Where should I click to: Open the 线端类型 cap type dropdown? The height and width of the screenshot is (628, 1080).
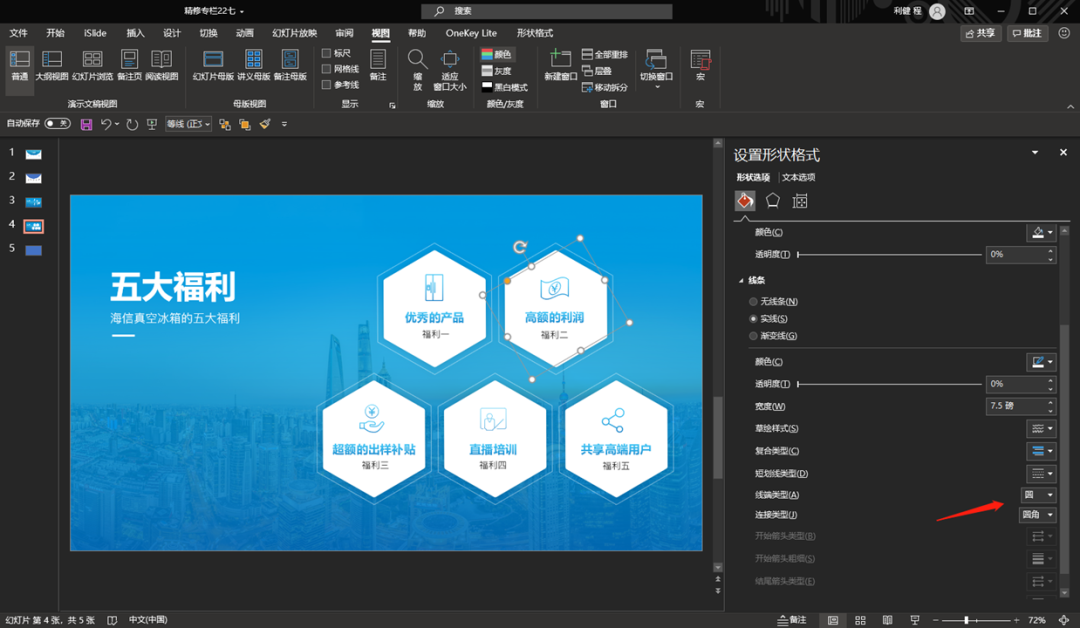[1038, 494]
